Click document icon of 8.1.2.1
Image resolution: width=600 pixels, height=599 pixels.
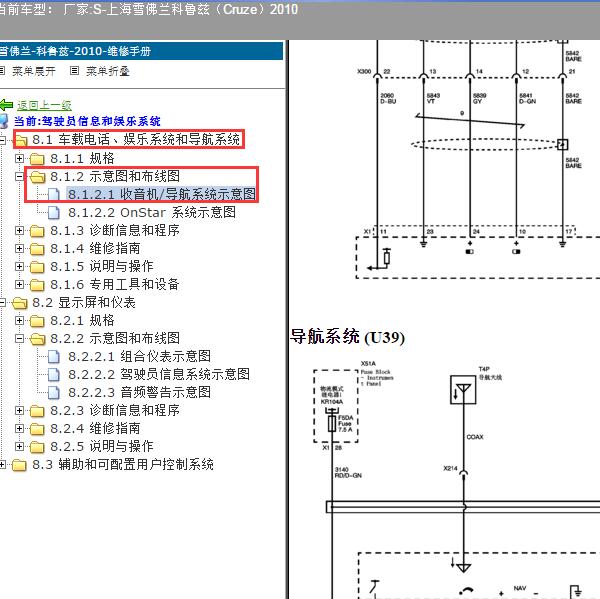click(54, 194)
